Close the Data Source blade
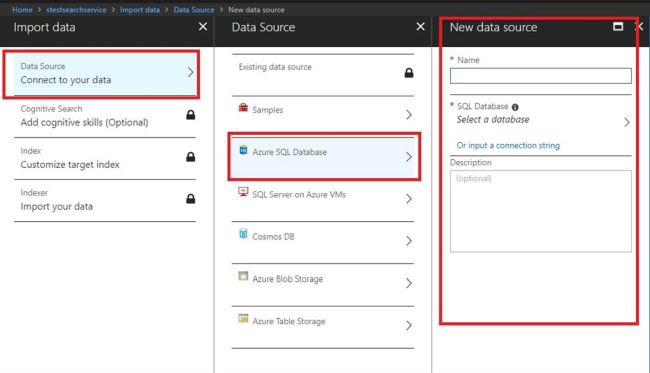 click(x=420, y=27)
